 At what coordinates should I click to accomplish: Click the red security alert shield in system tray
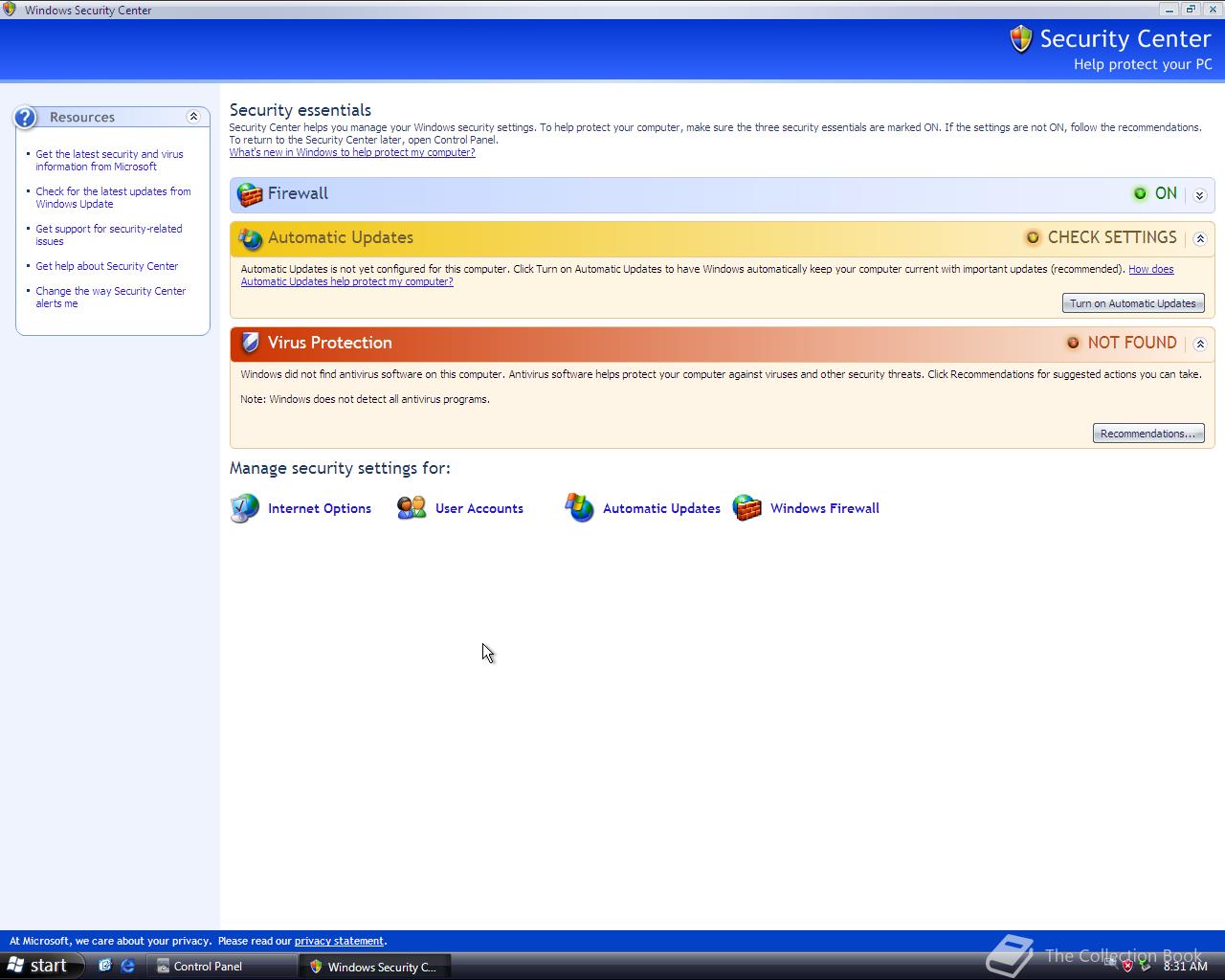tap(1127, 966)
